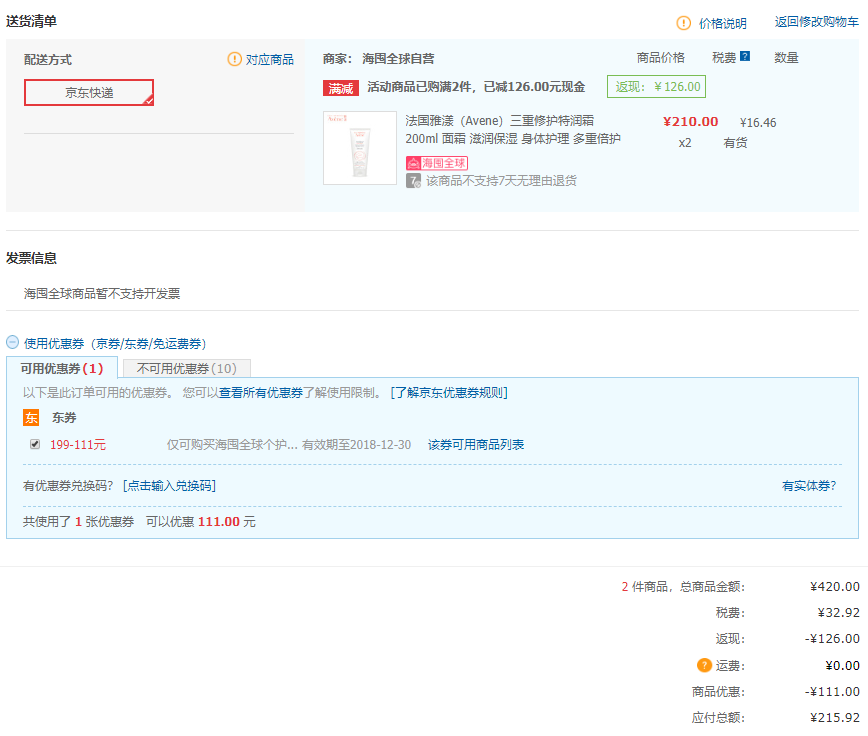Open 该券可用商品列表 link
Image resolution: width=868 pixels, height=736 pixels.
click(476, 444)
